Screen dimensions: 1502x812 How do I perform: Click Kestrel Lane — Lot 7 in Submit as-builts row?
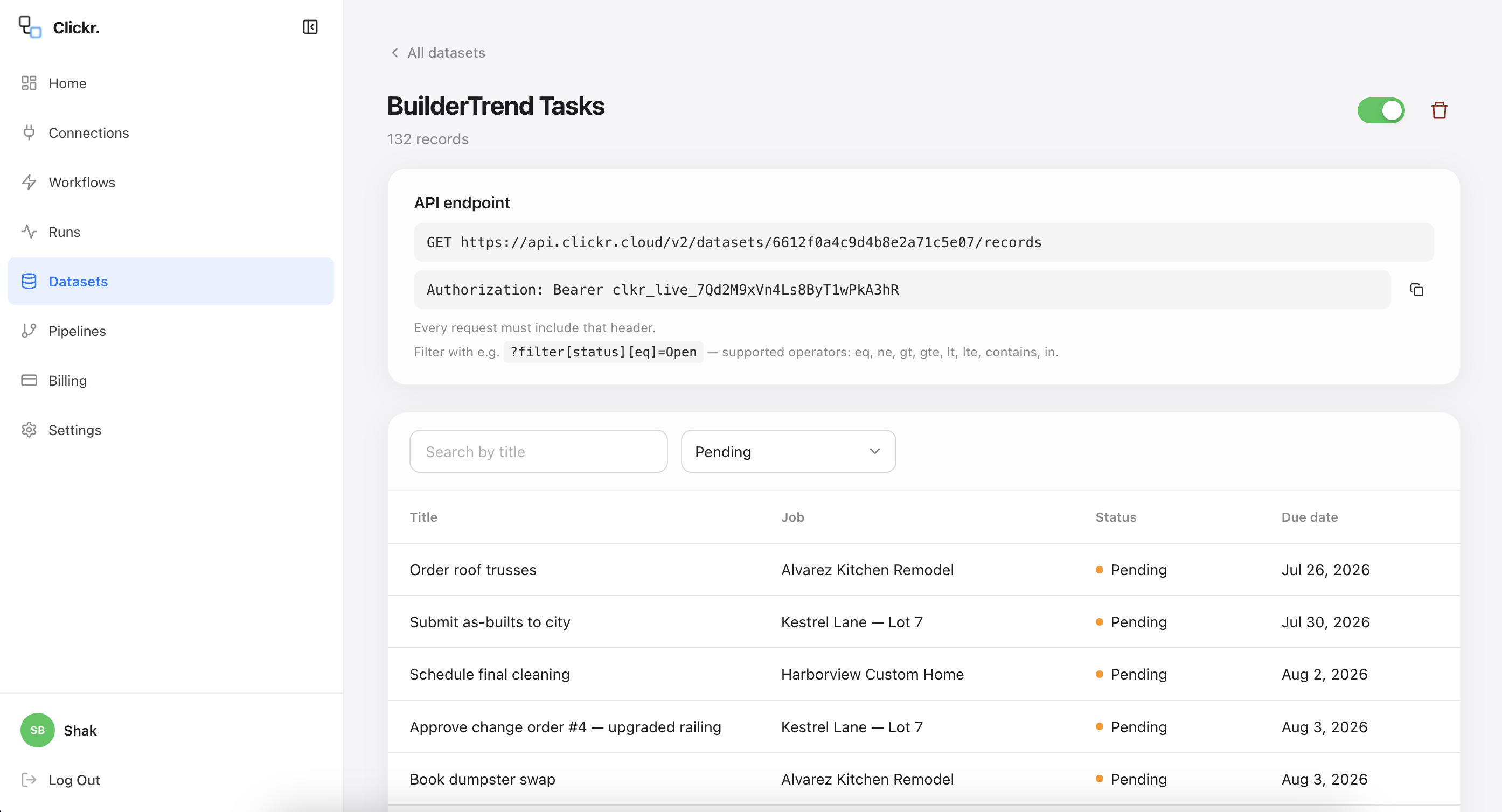click(852, 622)
